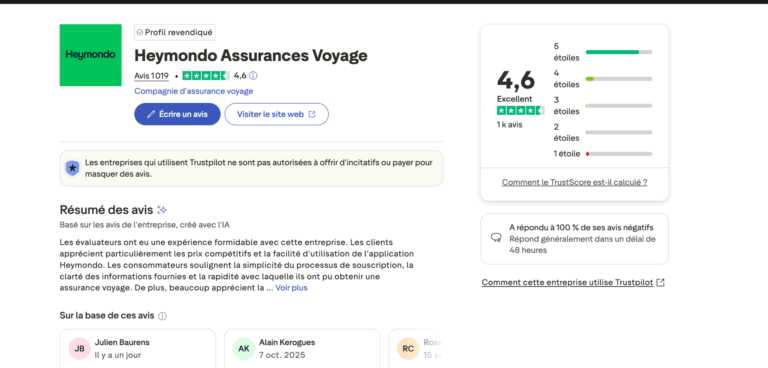
Task: Click the AK avatar
Action: click(x=244, y=348)
